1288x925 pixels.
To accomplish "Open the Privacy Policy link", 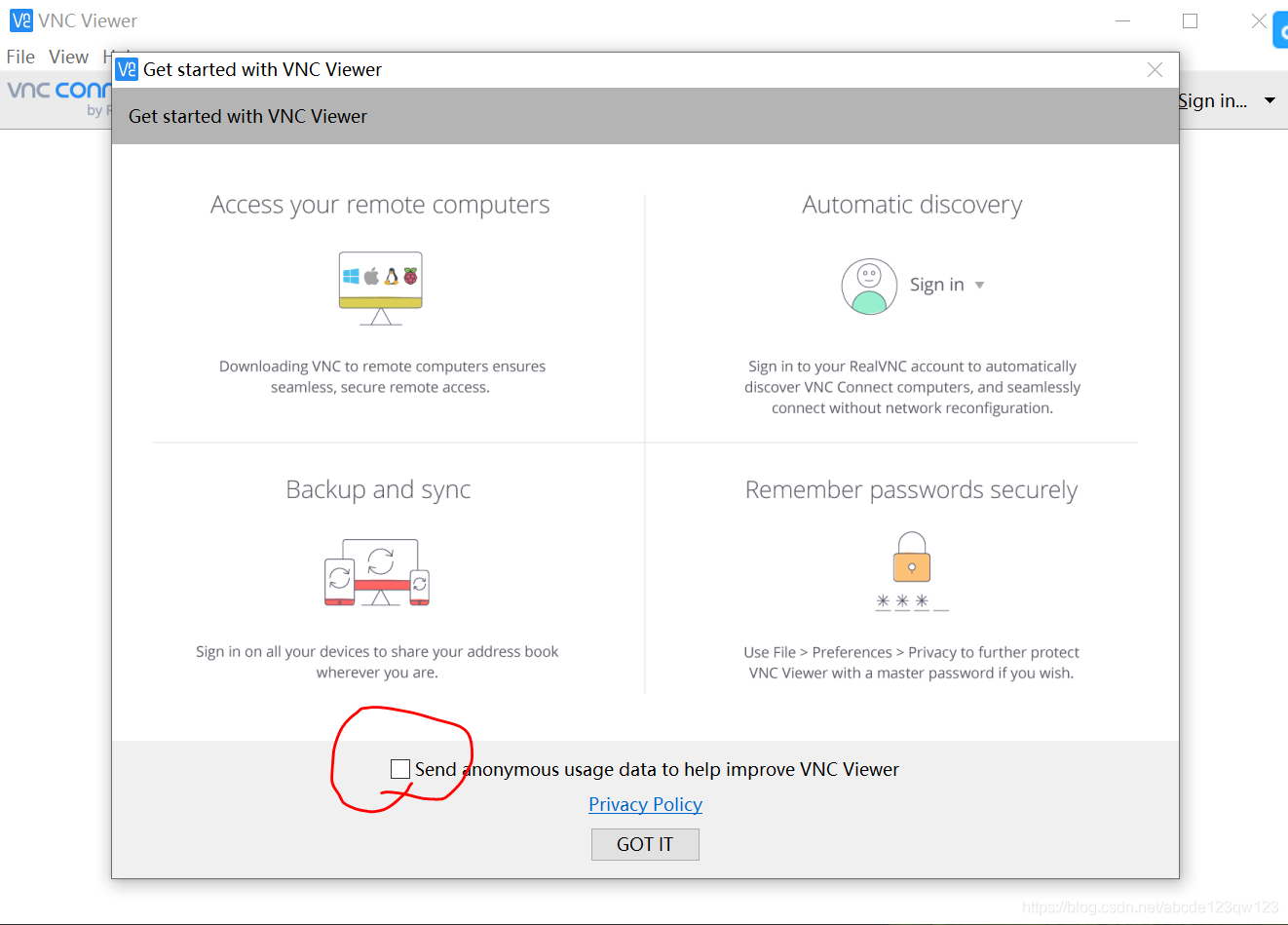I will point(645,804).
